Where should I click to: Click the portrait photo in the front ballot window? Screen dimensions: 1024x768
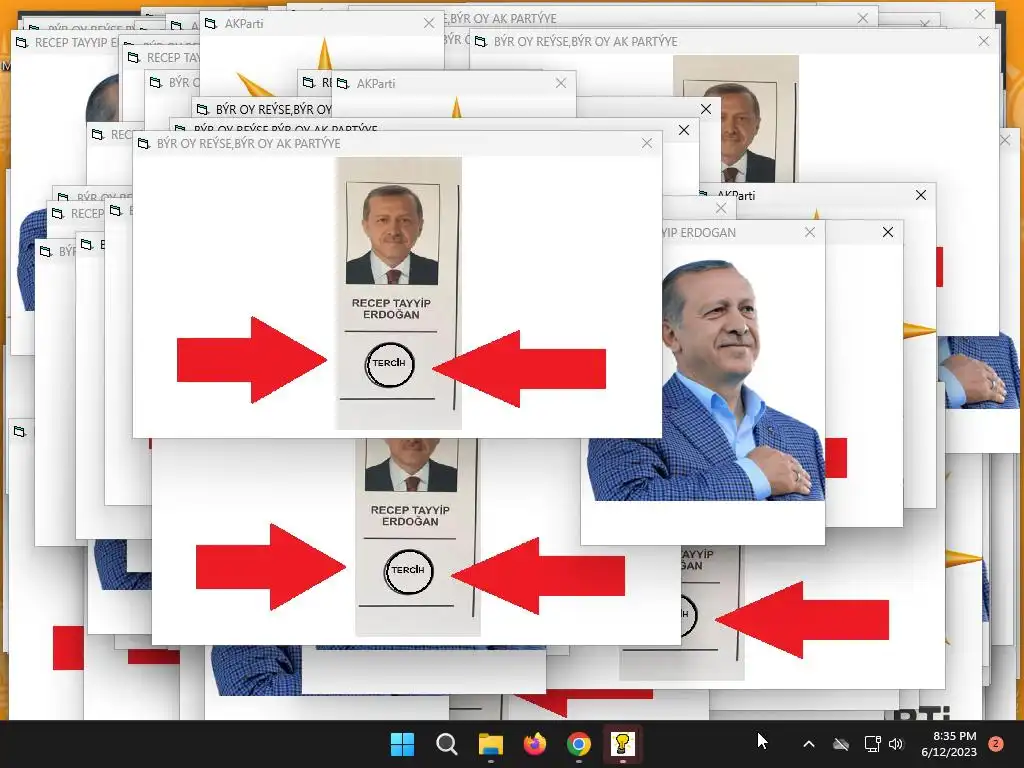tap(392, 234)
